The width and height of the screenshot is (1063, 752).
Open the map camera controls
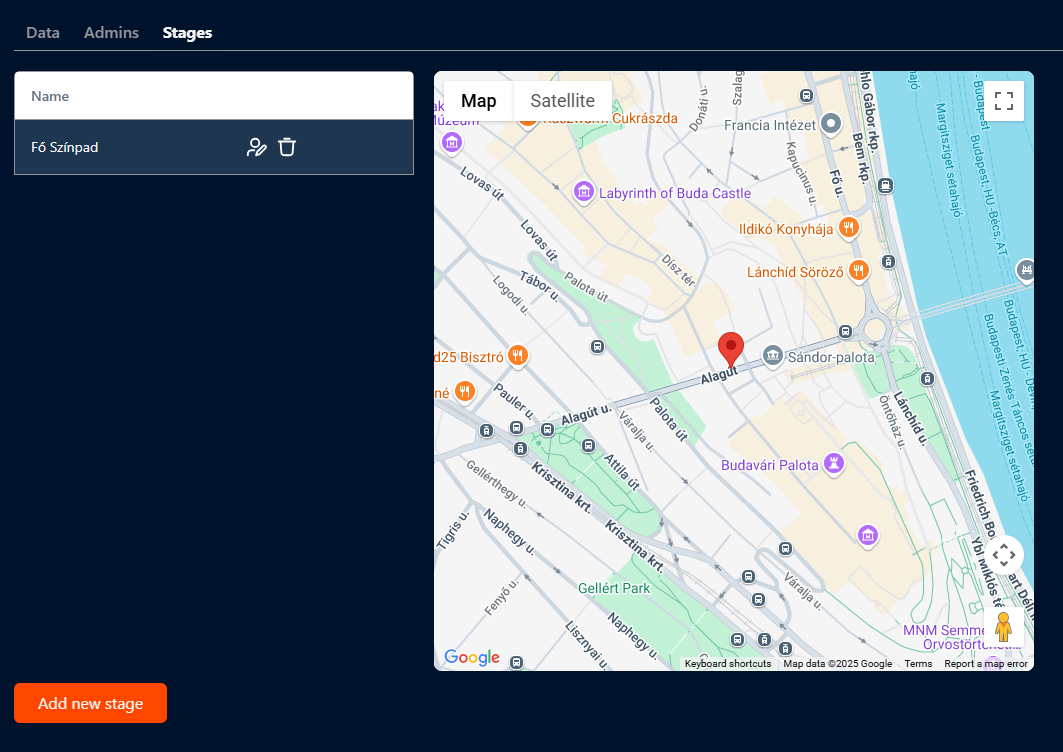point(1003,555)
